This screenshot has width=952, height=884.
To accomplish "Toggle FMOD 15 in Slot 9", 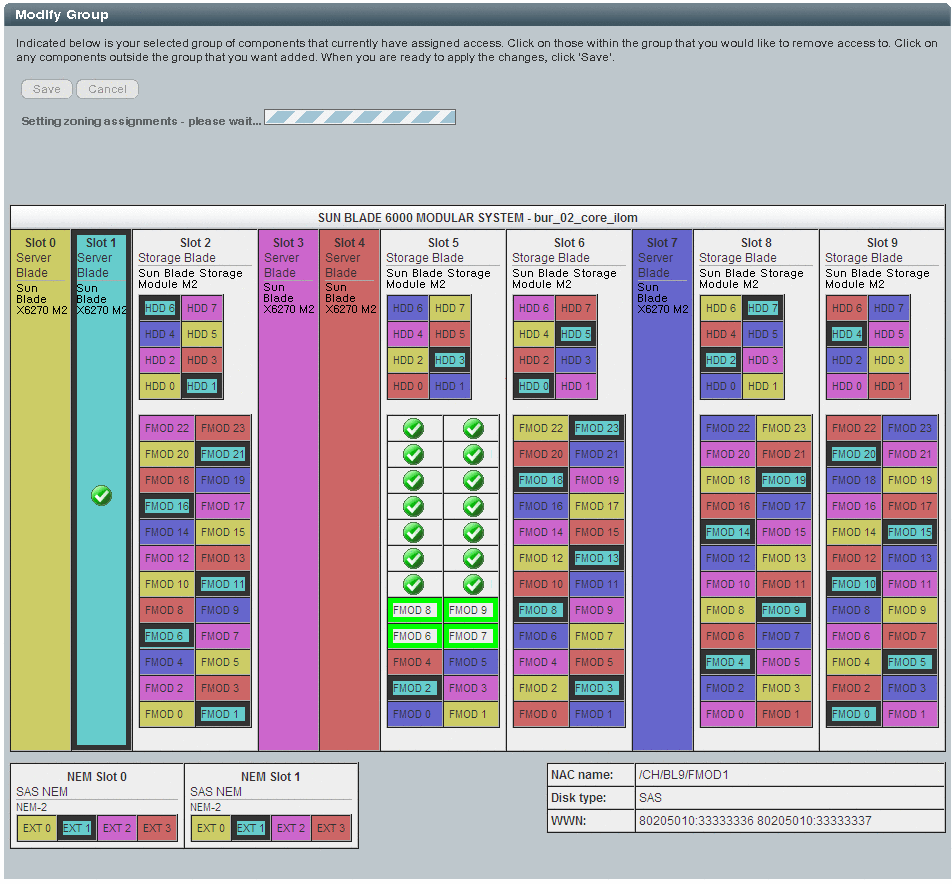I will (x=910, y=532).
